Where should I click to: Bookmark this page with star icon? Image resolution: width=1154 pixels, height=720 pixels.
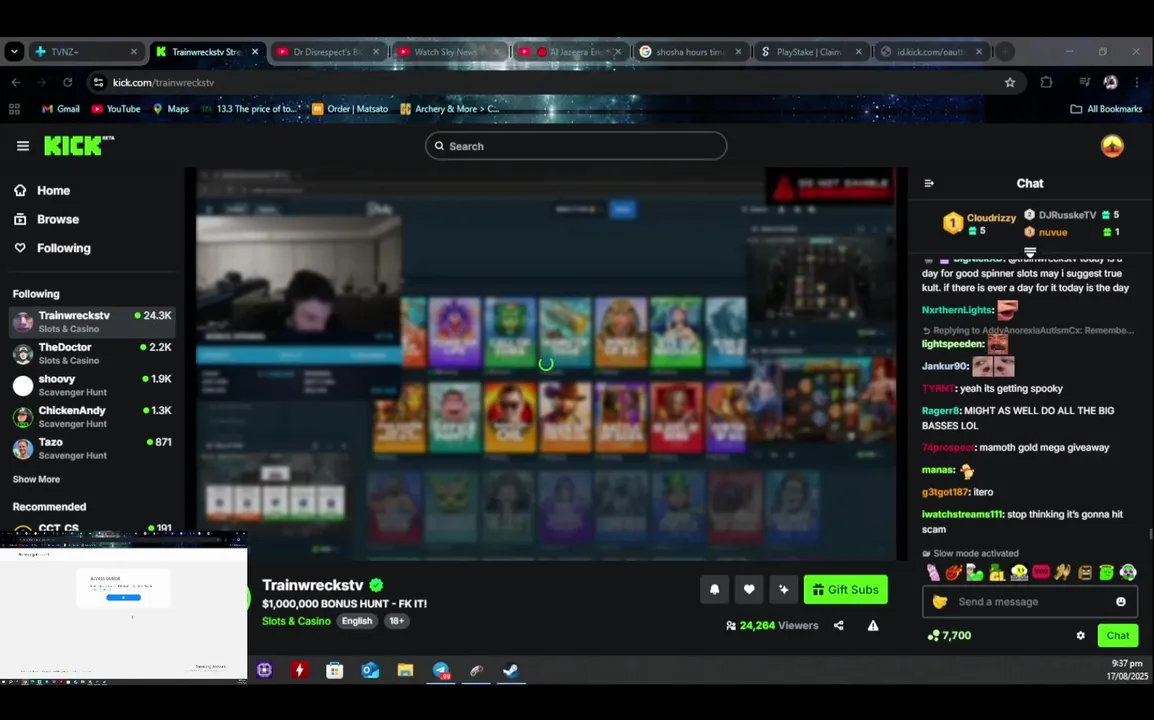point(1010,82)
